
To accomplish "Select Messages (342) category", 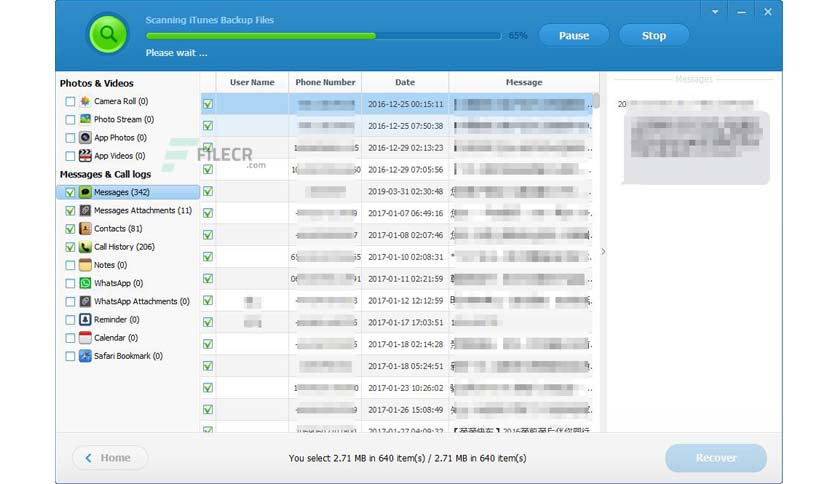I will tap(128, 192).
